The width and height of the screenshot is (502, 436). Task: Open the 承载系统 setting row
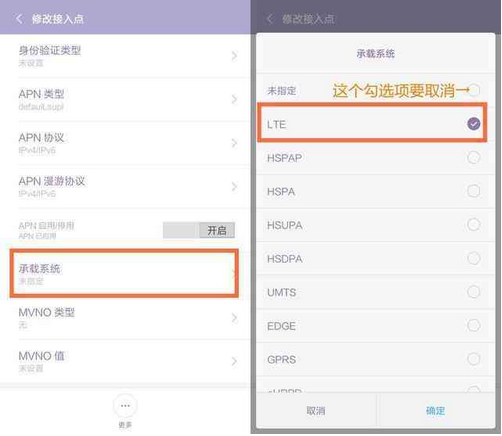(124, 273)
